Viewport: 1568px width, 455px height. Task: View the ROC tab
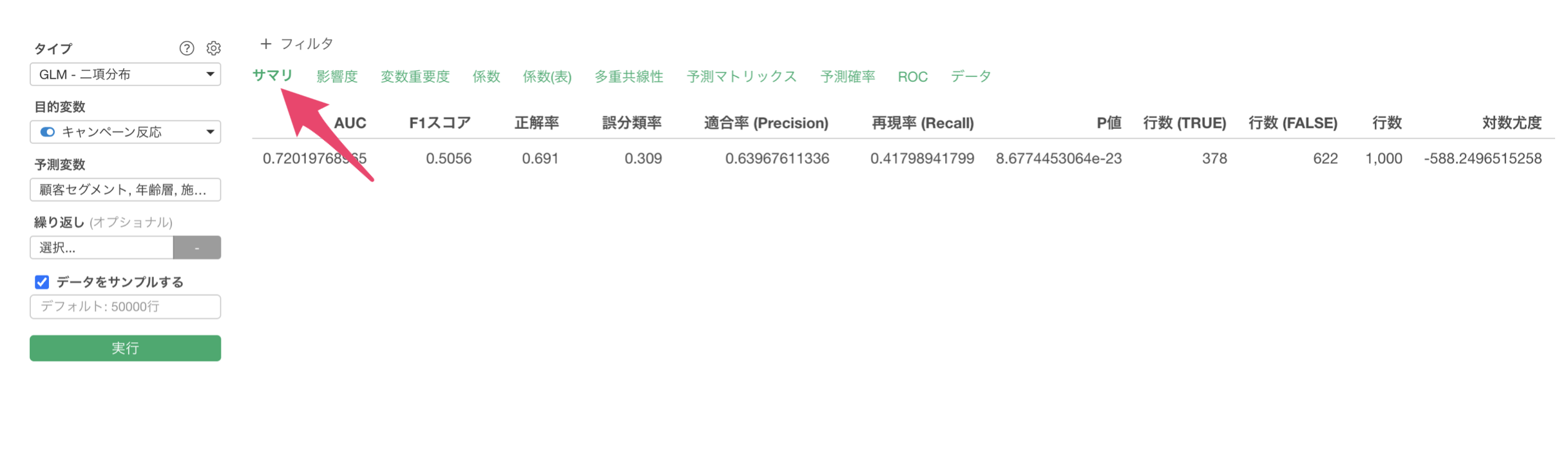tap(912, 77)
